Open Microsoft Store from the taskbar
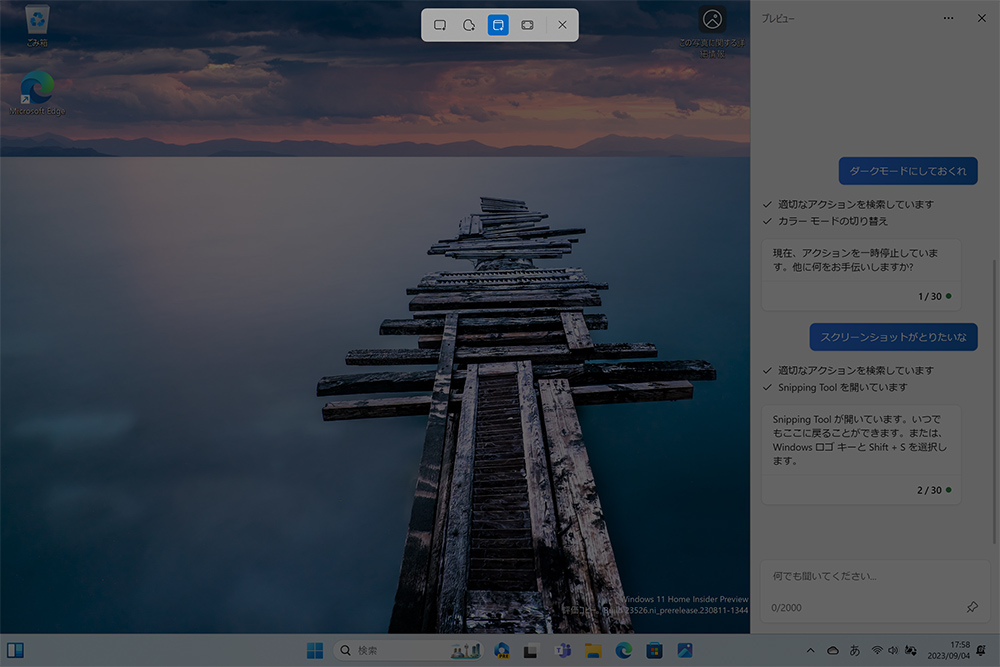 click(654, 650)
